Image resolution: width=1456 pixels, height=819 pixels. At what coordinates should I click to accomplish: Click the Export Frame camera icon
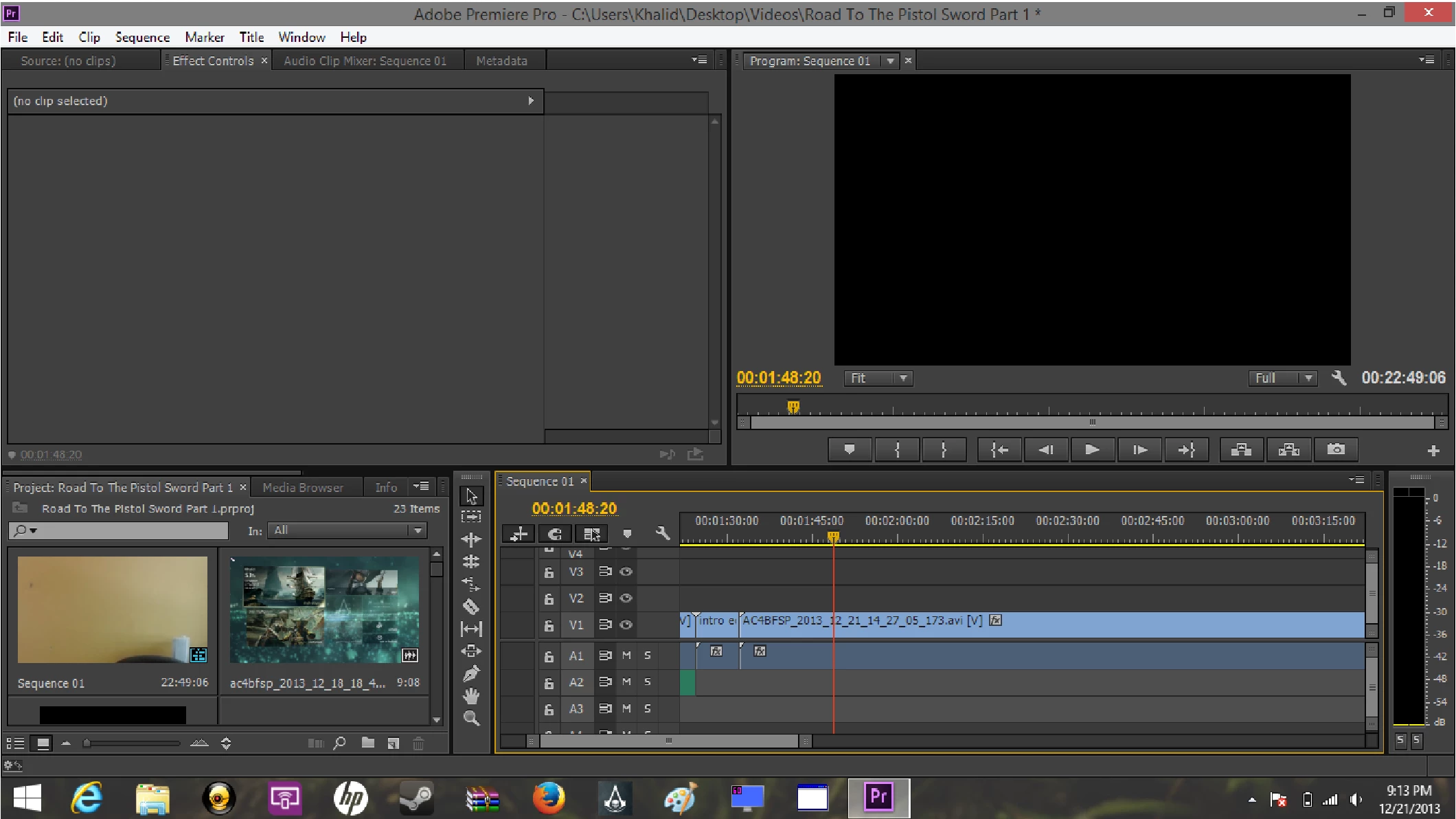1335,449
